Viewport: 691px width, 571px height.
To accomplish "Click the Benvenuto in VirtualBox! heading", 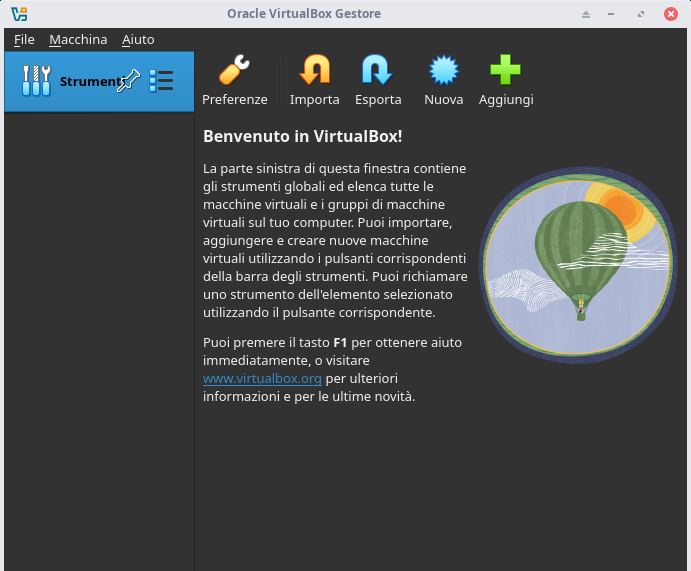I will point(302,136).
